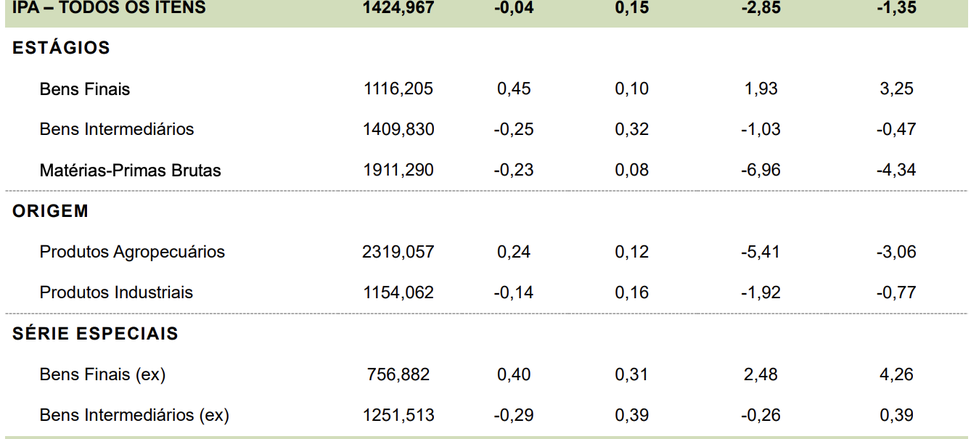Click the 1409,830 value for Bens Intermediários
This screenshot has width=971, height=439.
click(x=398, y=129)
